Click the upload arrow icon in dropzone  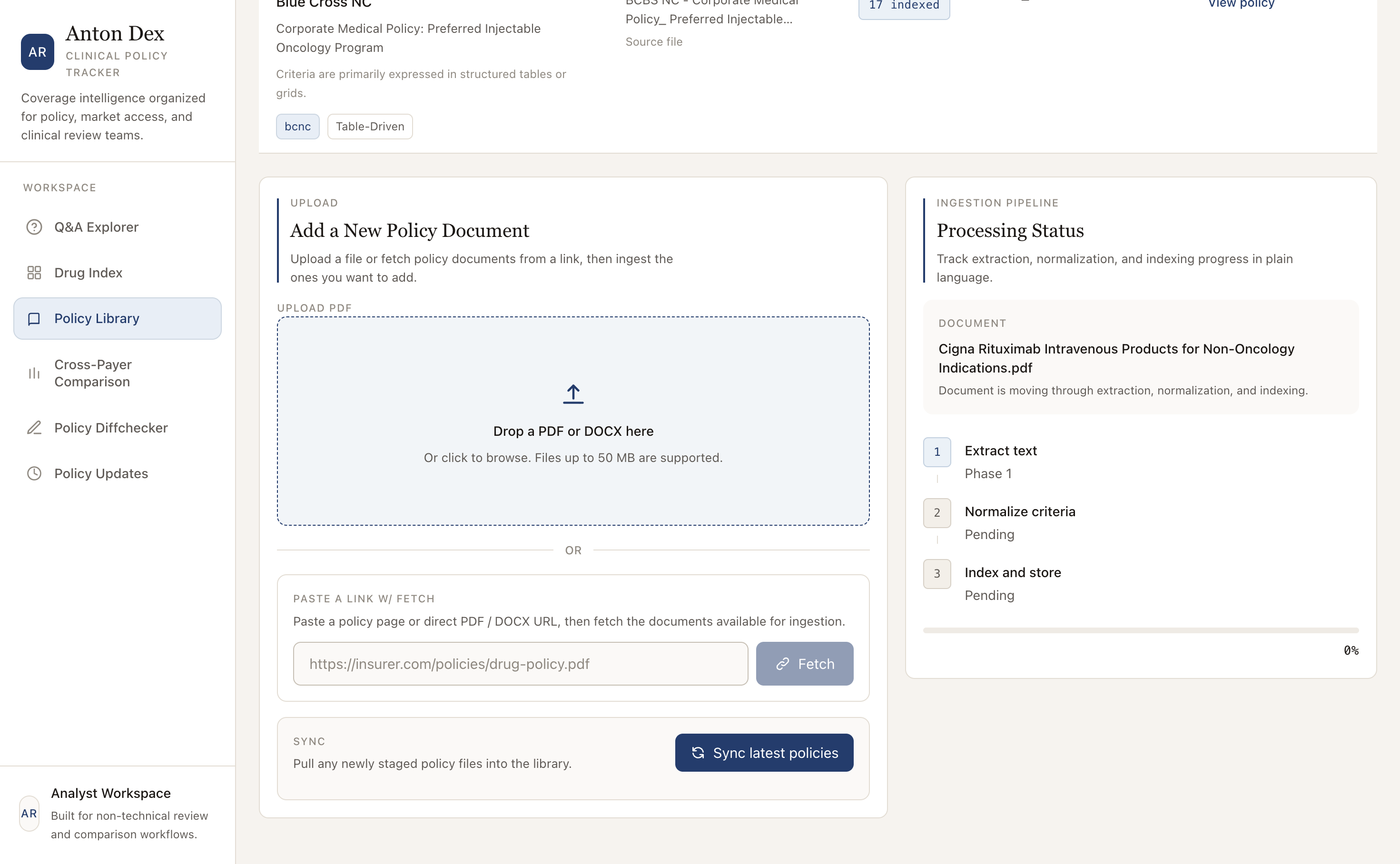(573, 394)
